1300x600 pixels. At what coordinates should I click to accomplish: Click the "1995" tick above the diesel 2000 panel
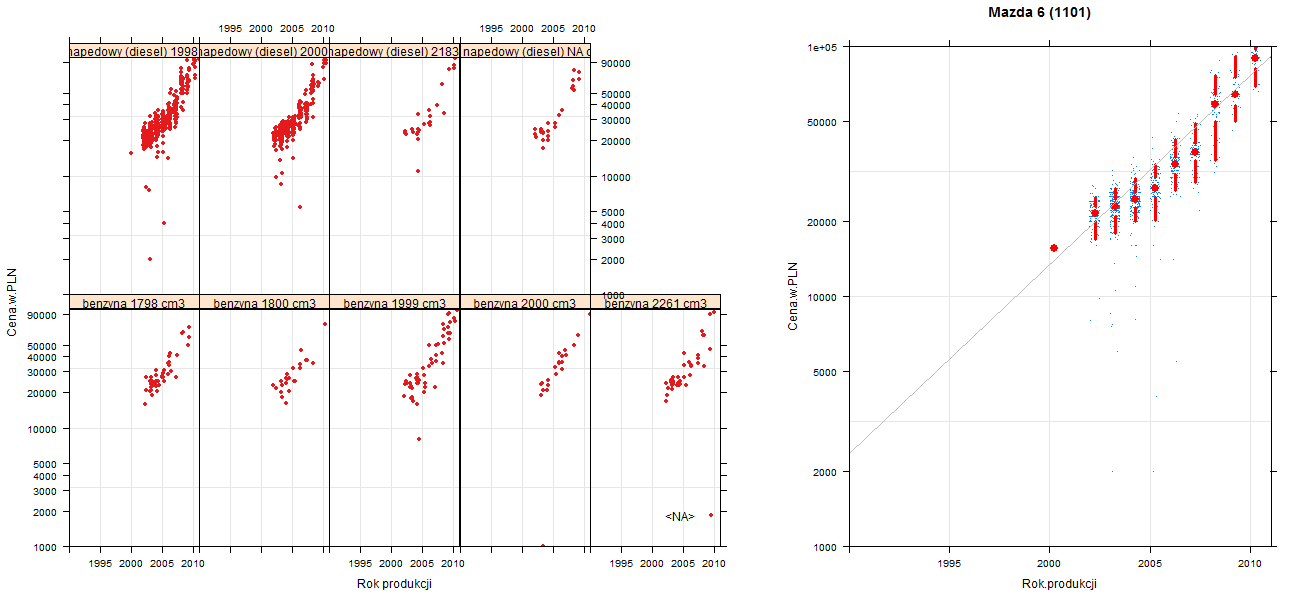point(229,29)
